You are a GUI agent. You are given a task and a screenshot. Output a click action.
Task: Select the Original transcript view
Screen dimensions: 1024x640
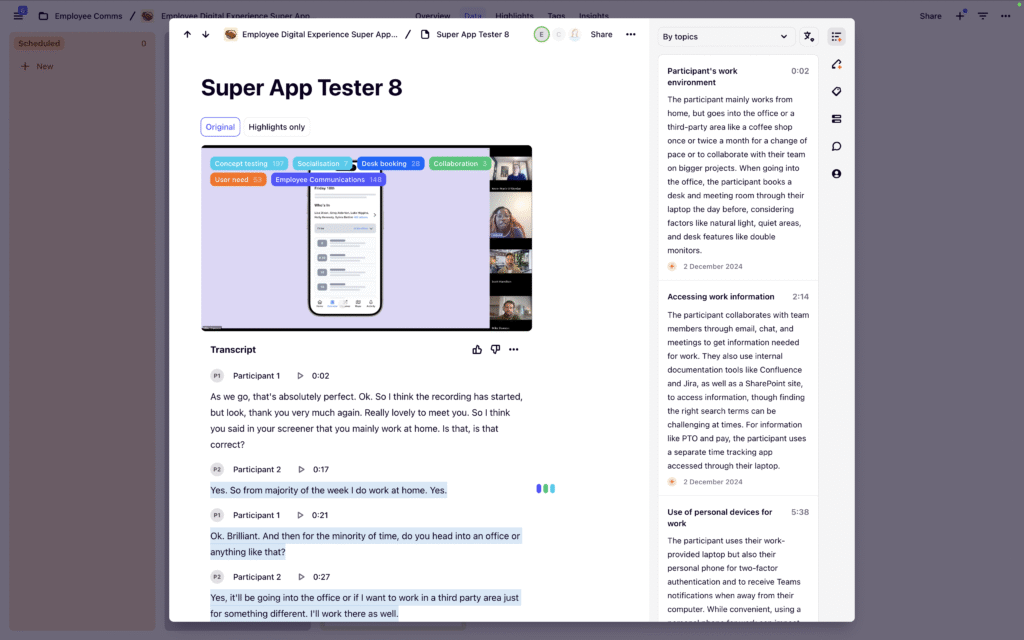tap(220, 127)
